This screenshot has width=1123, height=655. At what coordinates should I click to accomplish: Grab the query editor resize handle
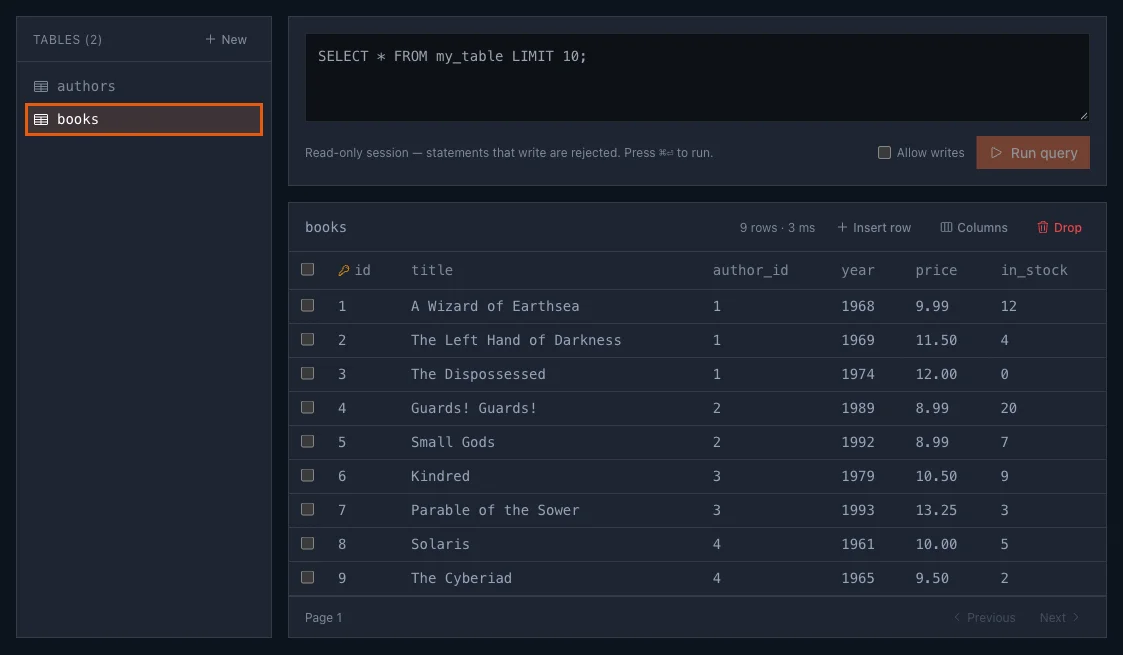pyautogui.click(x=1084, y=115)
